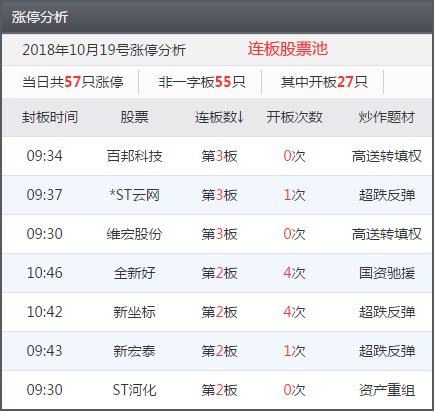The height and width of the screenshot is (411, 434).
Task: Open the 连板股票池 link
Action: (288, 49)
